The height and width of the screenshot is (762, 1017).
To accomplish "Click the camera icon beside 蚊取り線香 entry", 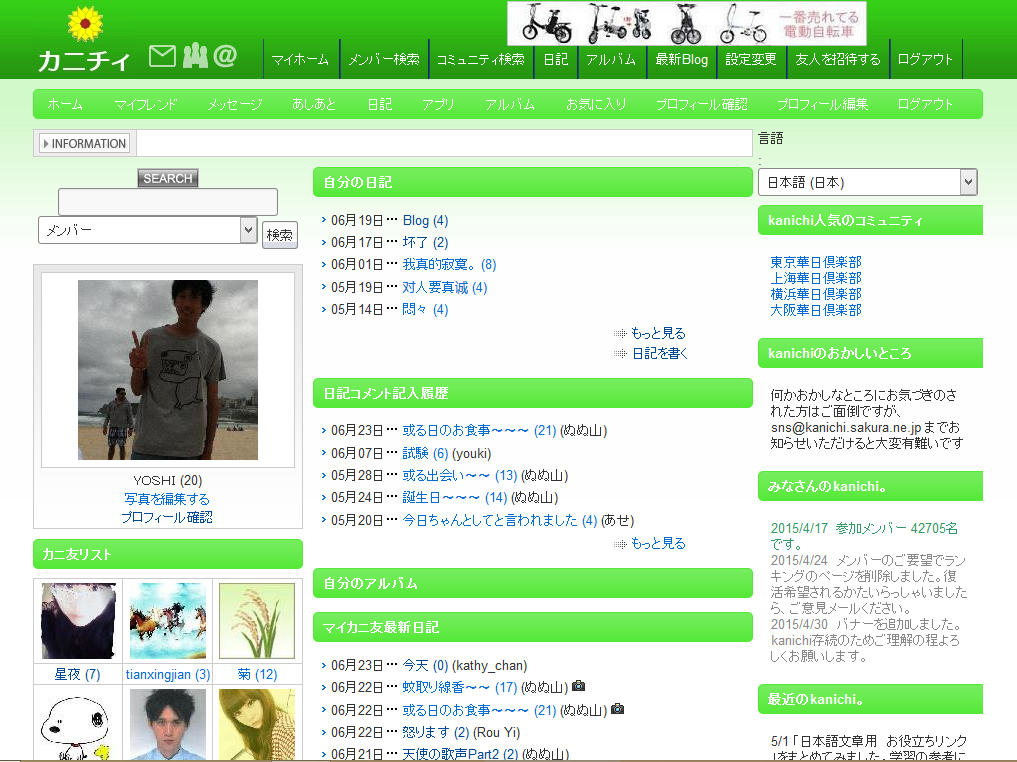I will click(578, 687).
